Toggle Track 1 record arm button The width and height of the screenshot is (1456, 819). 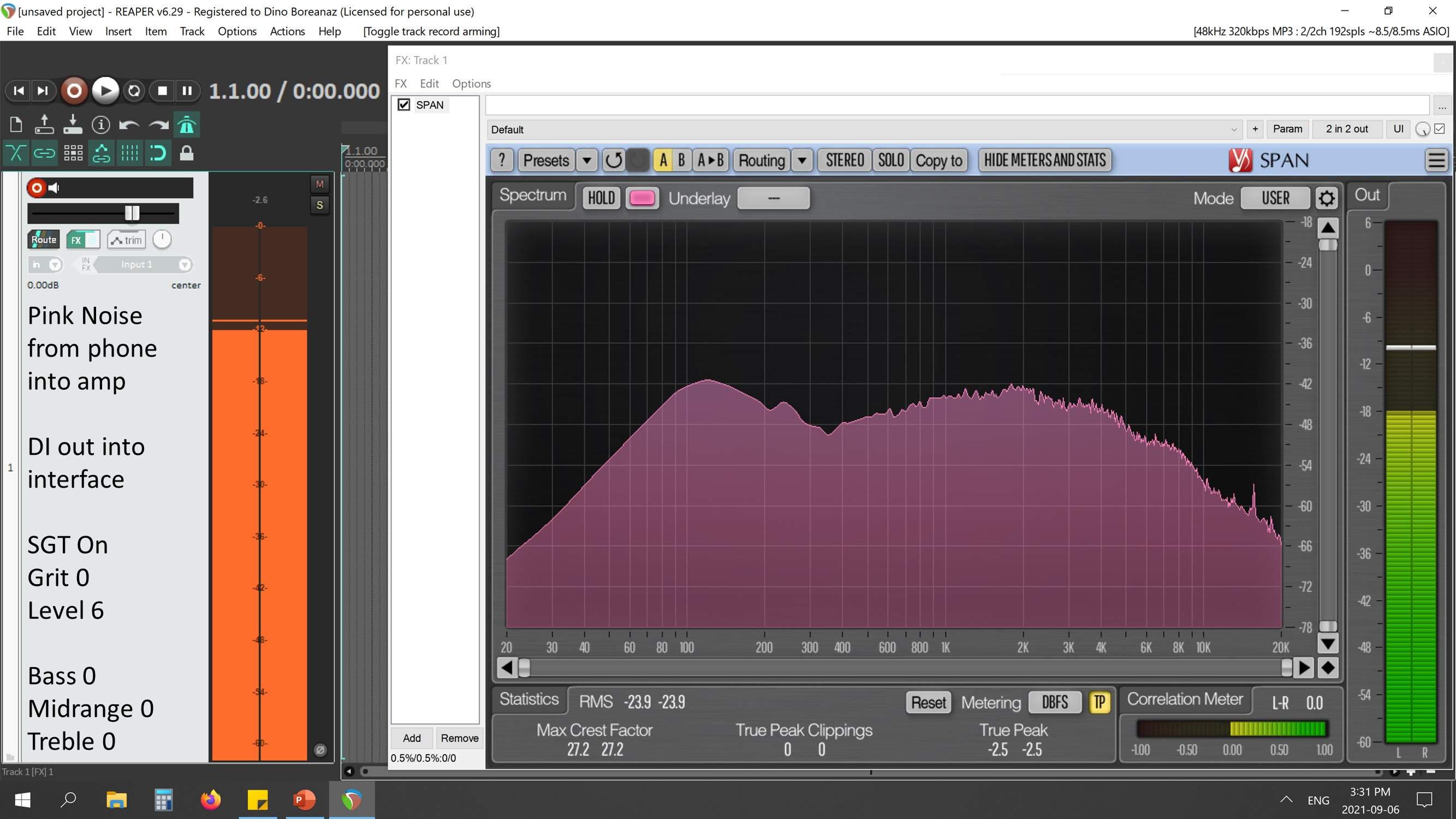click(x=36, y=188)
